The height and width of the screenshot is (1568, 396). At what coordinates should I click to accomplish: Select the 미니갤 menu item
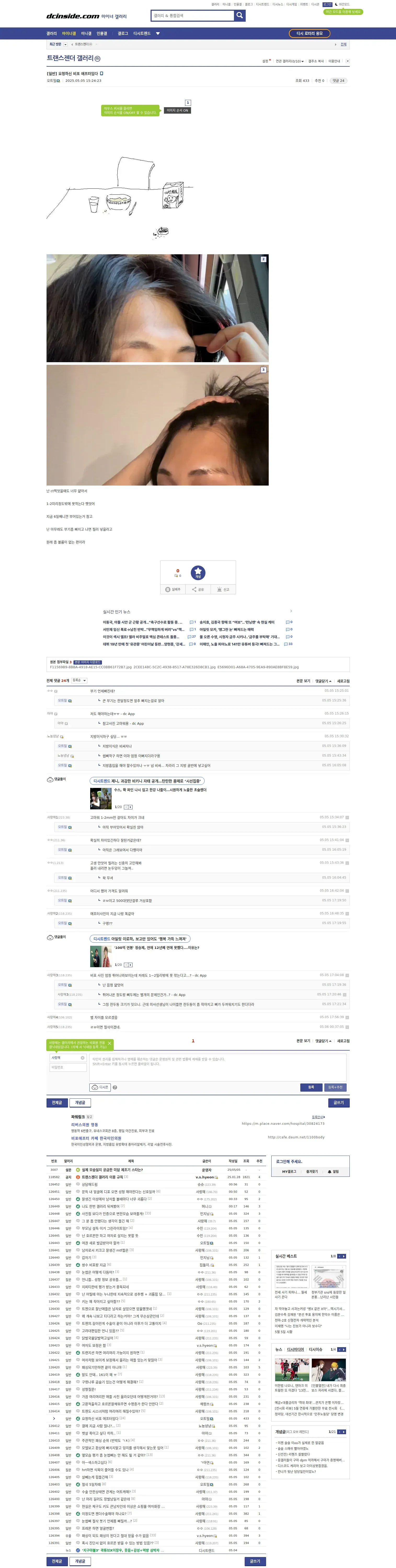[87, 33]
